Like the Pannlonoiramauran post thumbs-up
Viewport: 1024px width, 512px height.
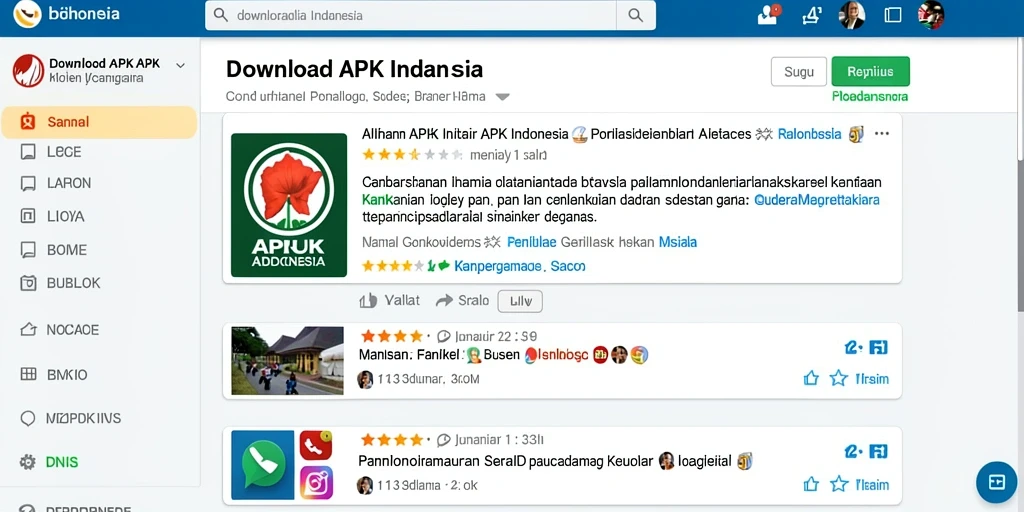pos(811,484)
